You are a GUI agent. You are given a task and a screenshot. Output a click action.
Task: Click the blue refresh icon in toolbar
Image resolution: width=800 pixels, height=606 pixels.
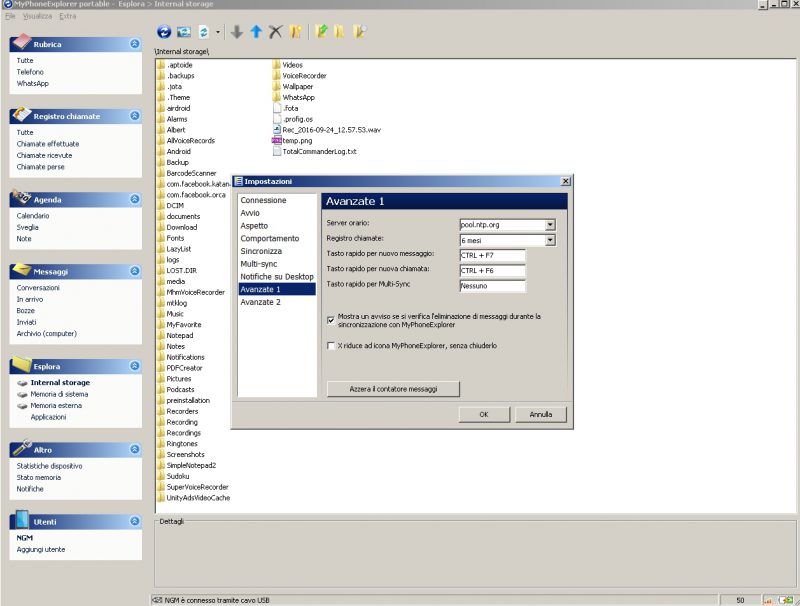pyautogui.click(x=165, y=32)
